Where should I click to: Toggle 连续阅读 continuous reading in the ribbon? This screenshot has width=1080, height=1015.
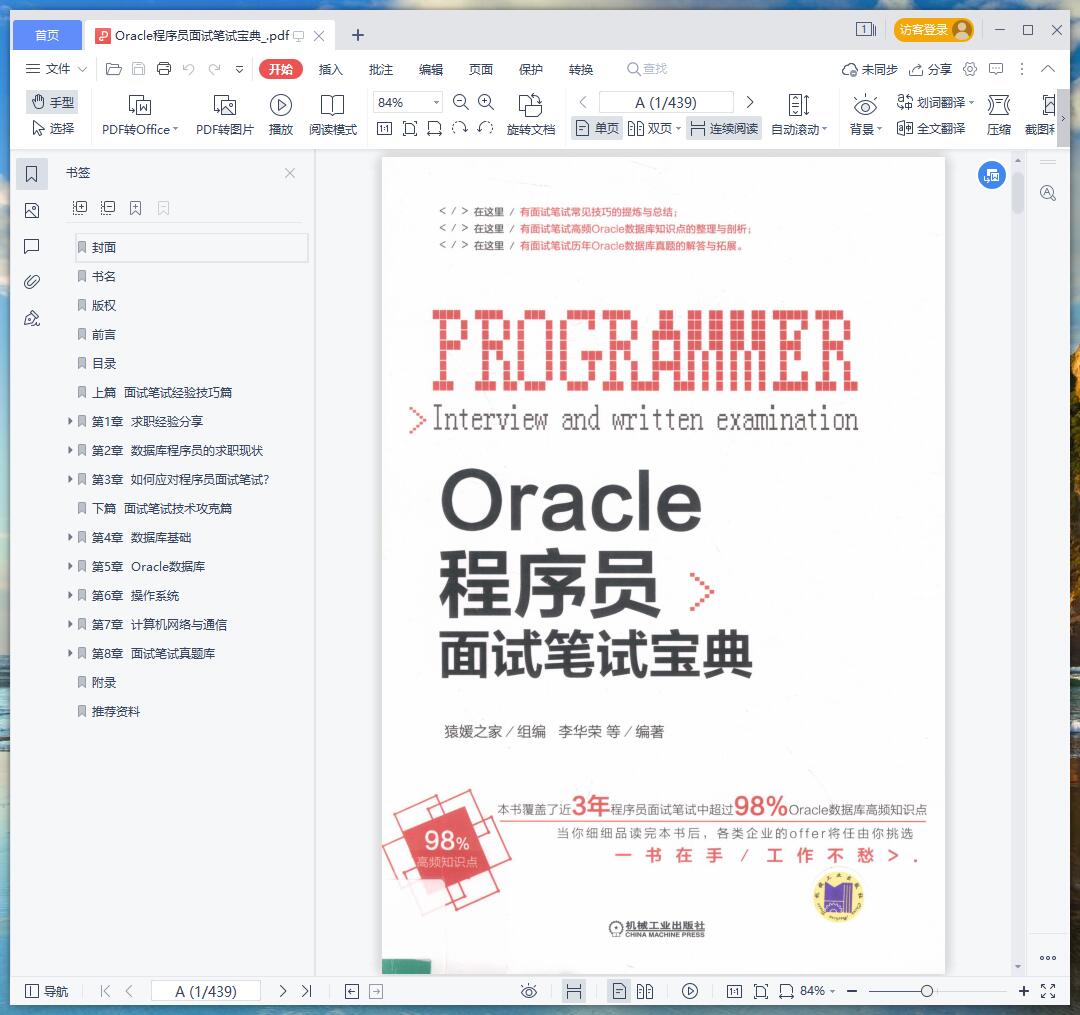click(724, 128)
